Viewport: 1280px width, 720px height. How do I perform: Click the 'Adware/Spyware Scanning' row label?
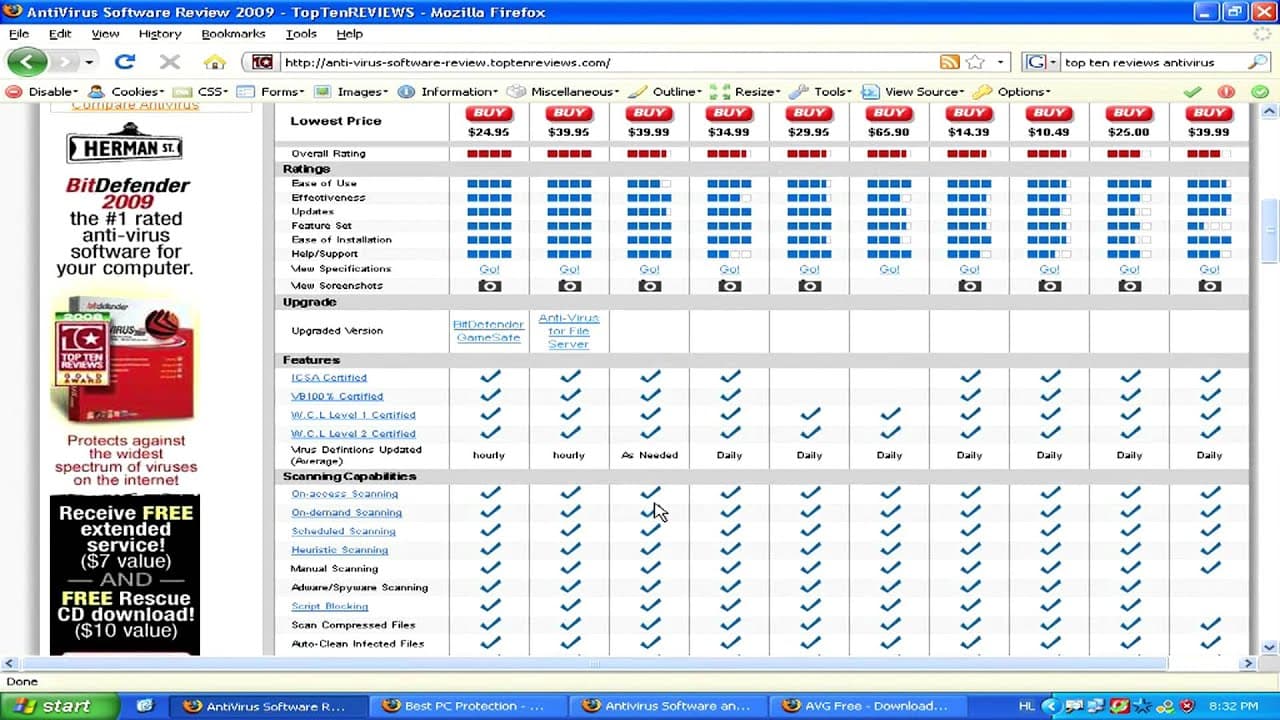[x=359, y=588]
